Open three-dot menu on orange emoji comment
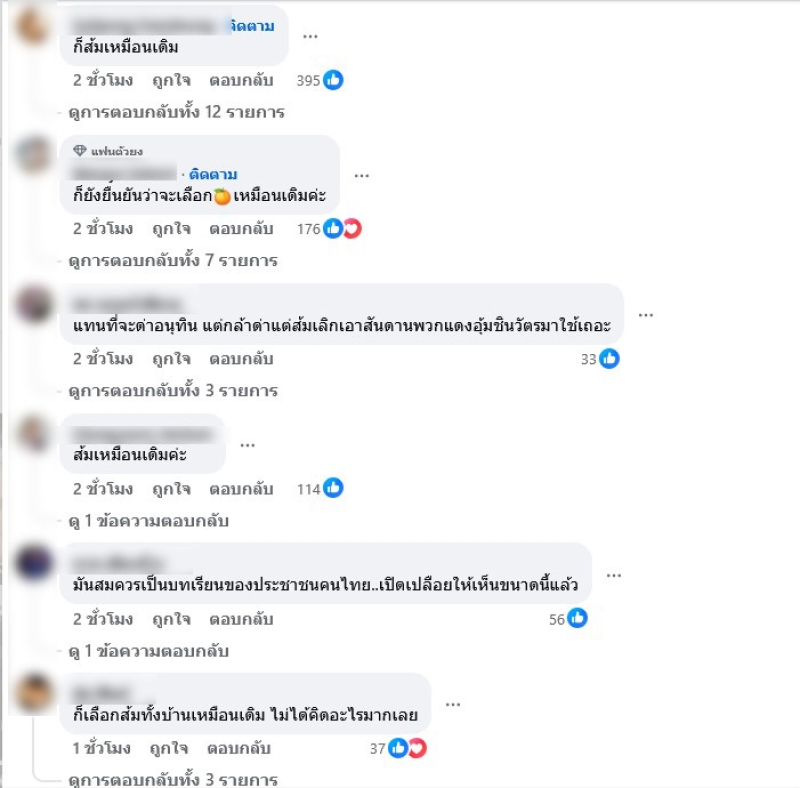The height and width of the screenshot is (788, 800). coord(362,176)
